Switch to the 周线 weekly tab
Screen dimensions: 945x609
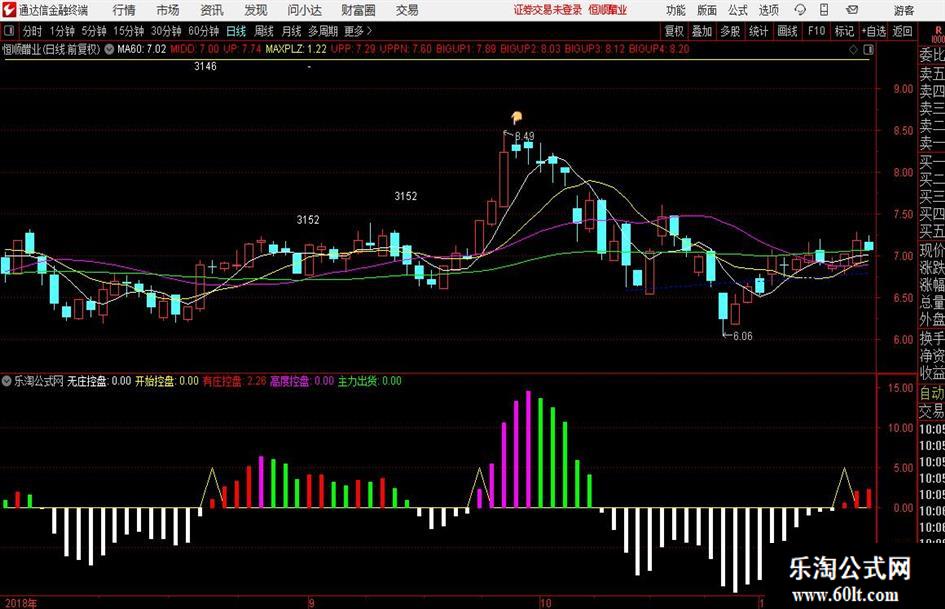click(x=263, y=31)
